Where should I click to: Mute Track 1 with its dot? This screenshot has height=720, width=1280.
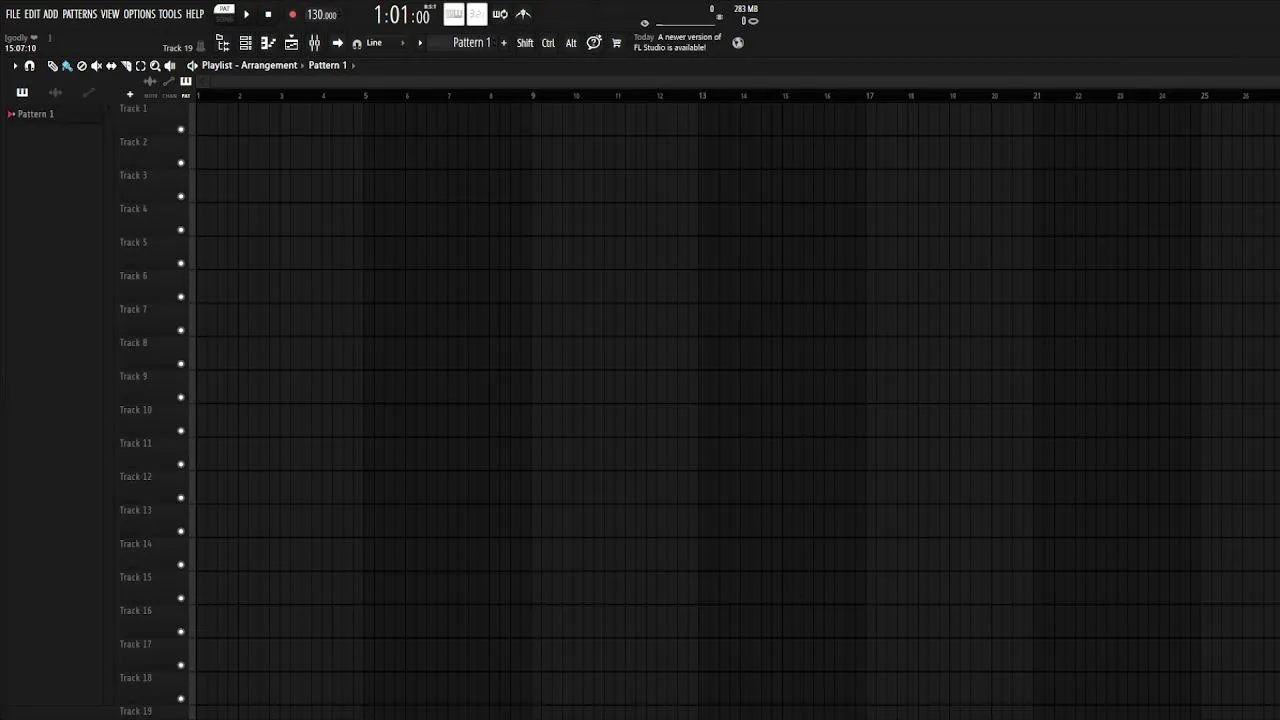[x=181, y=129]
